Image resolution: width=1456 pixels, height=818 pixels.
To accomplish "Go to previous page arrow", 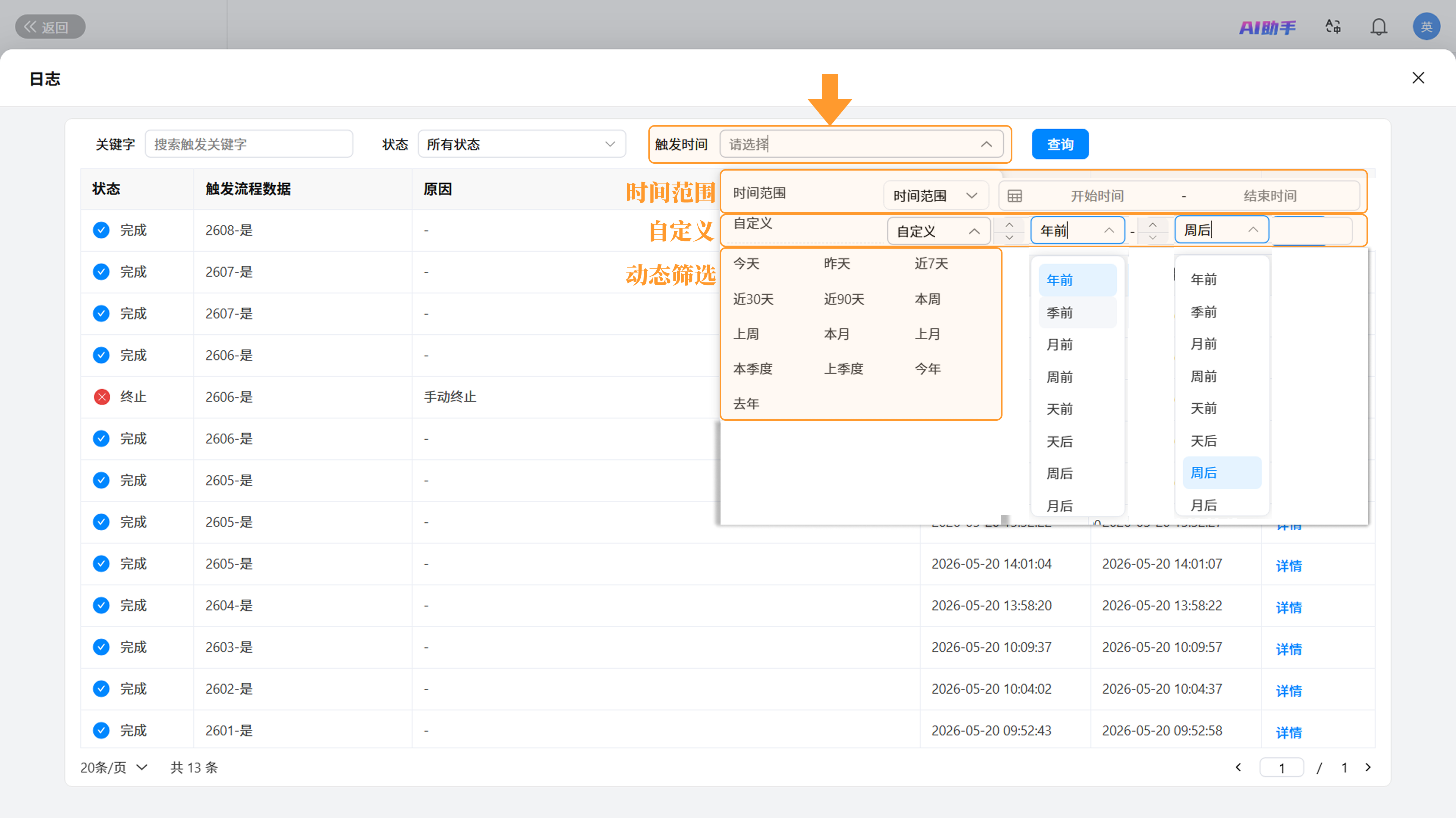I will pyautogui.click(x=1238, y=767).
